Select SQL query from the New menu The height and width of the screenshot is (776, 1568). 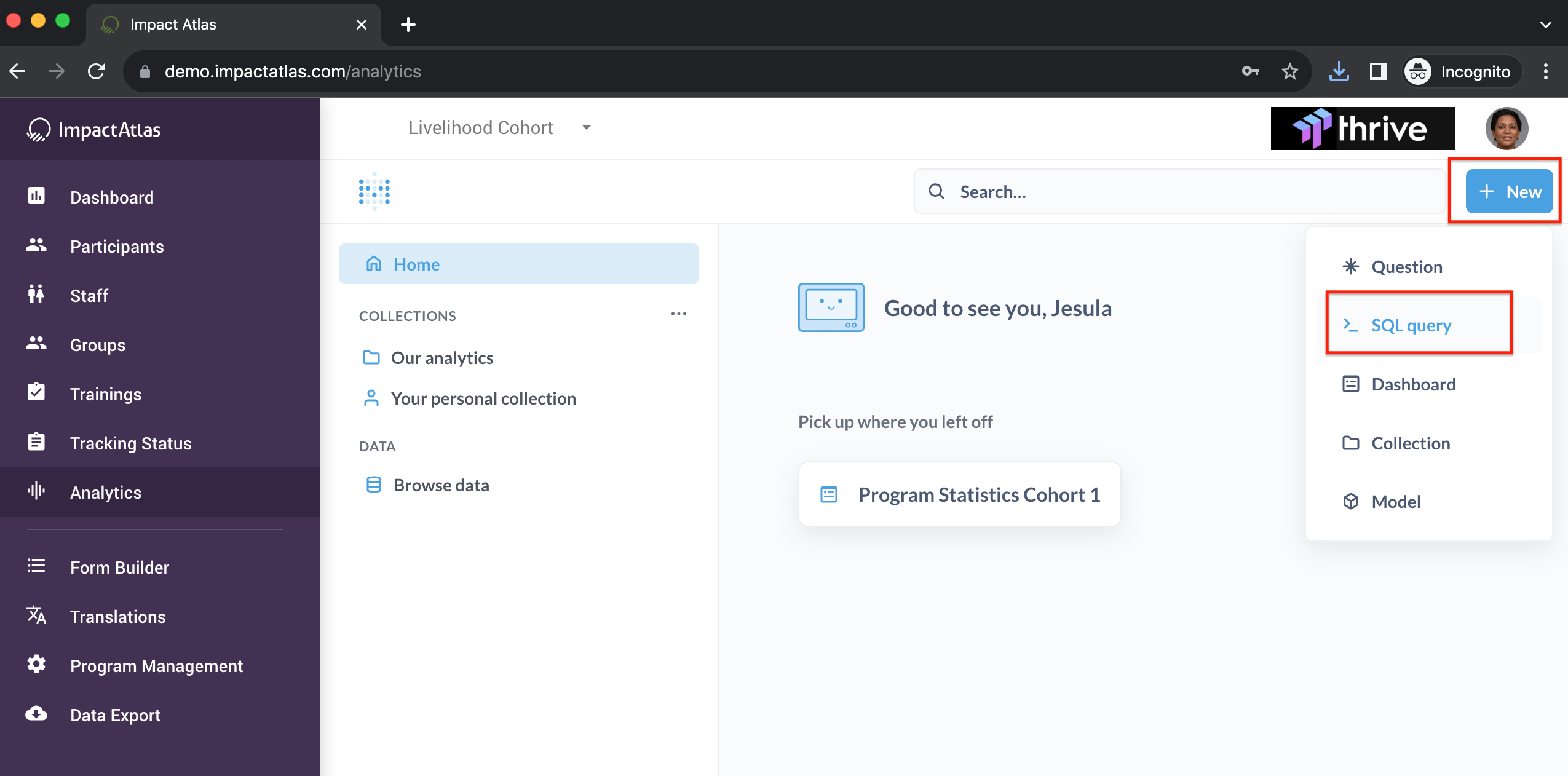pos(1411,325)
